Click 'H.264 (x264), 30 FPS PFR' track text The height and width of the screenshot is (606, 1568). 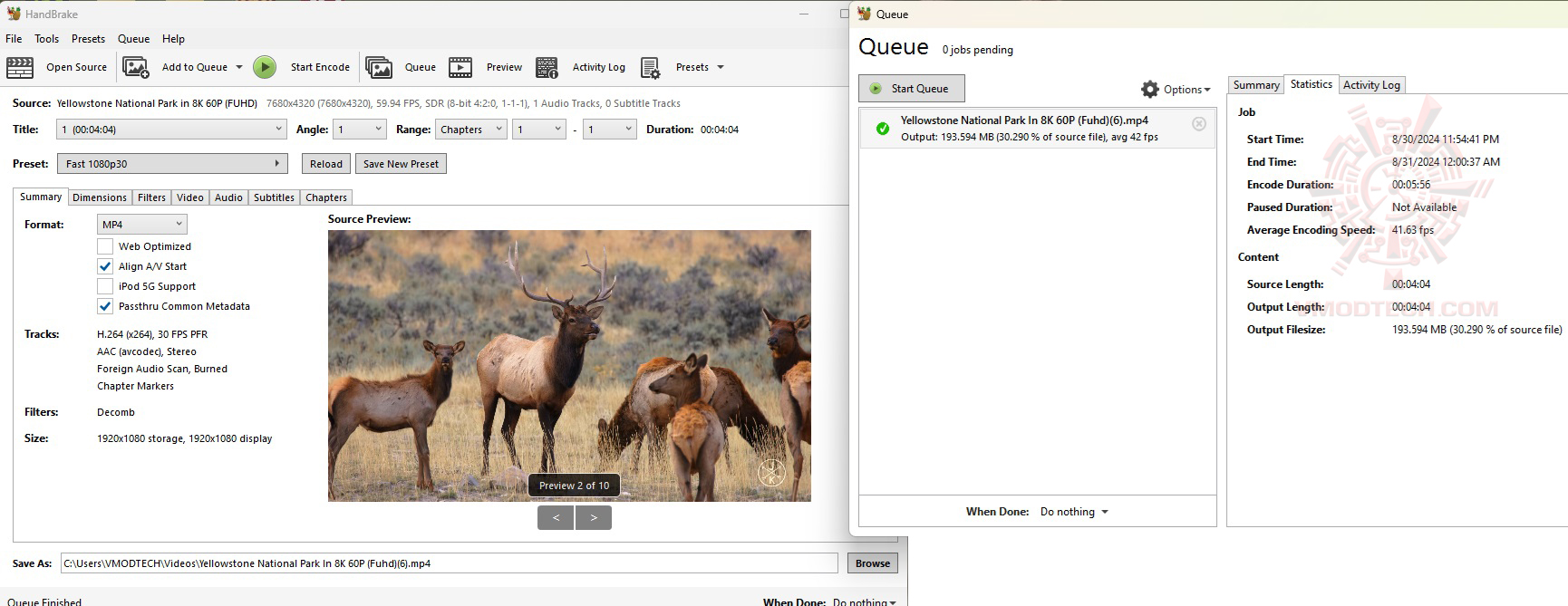pos(152,334)
